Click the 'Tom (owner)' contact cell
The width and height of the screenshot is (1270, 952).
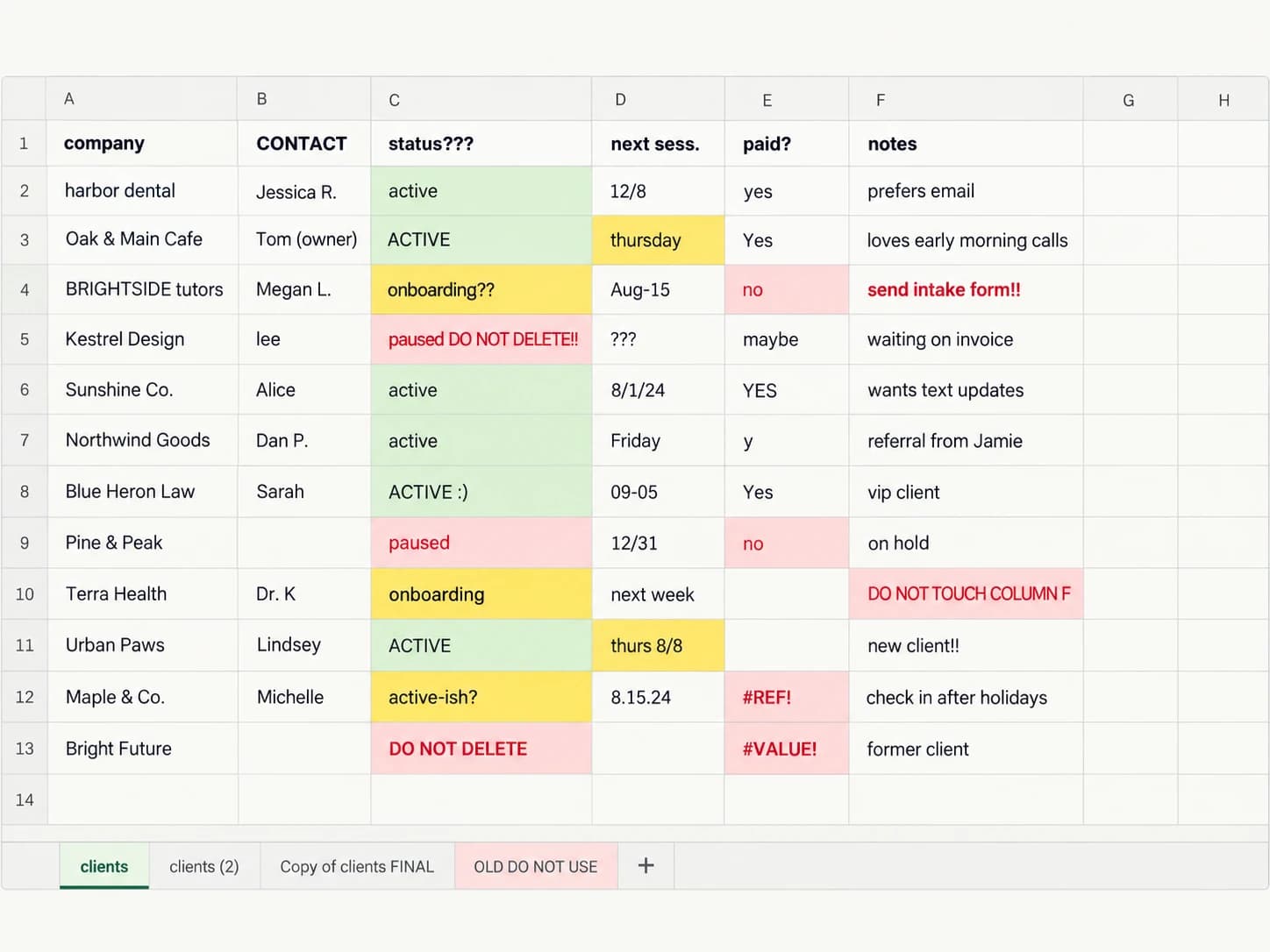(304, 240)
